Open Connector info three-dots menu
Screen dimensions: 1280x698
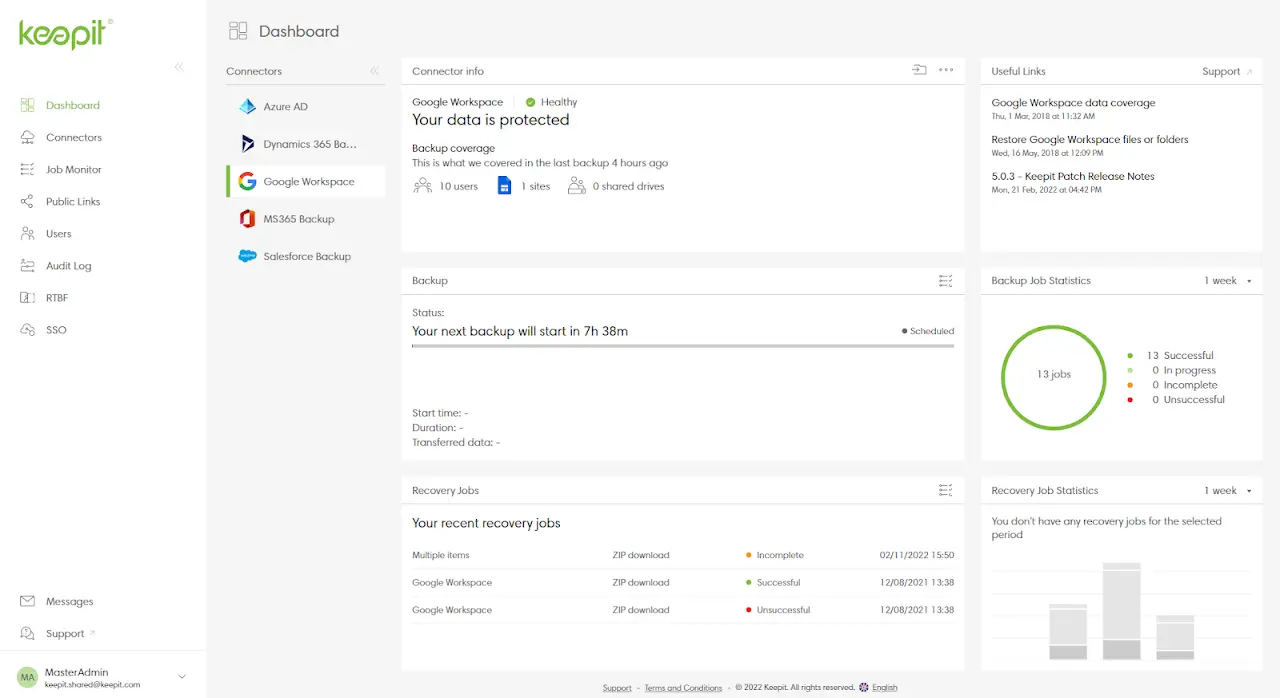(946, 70)
